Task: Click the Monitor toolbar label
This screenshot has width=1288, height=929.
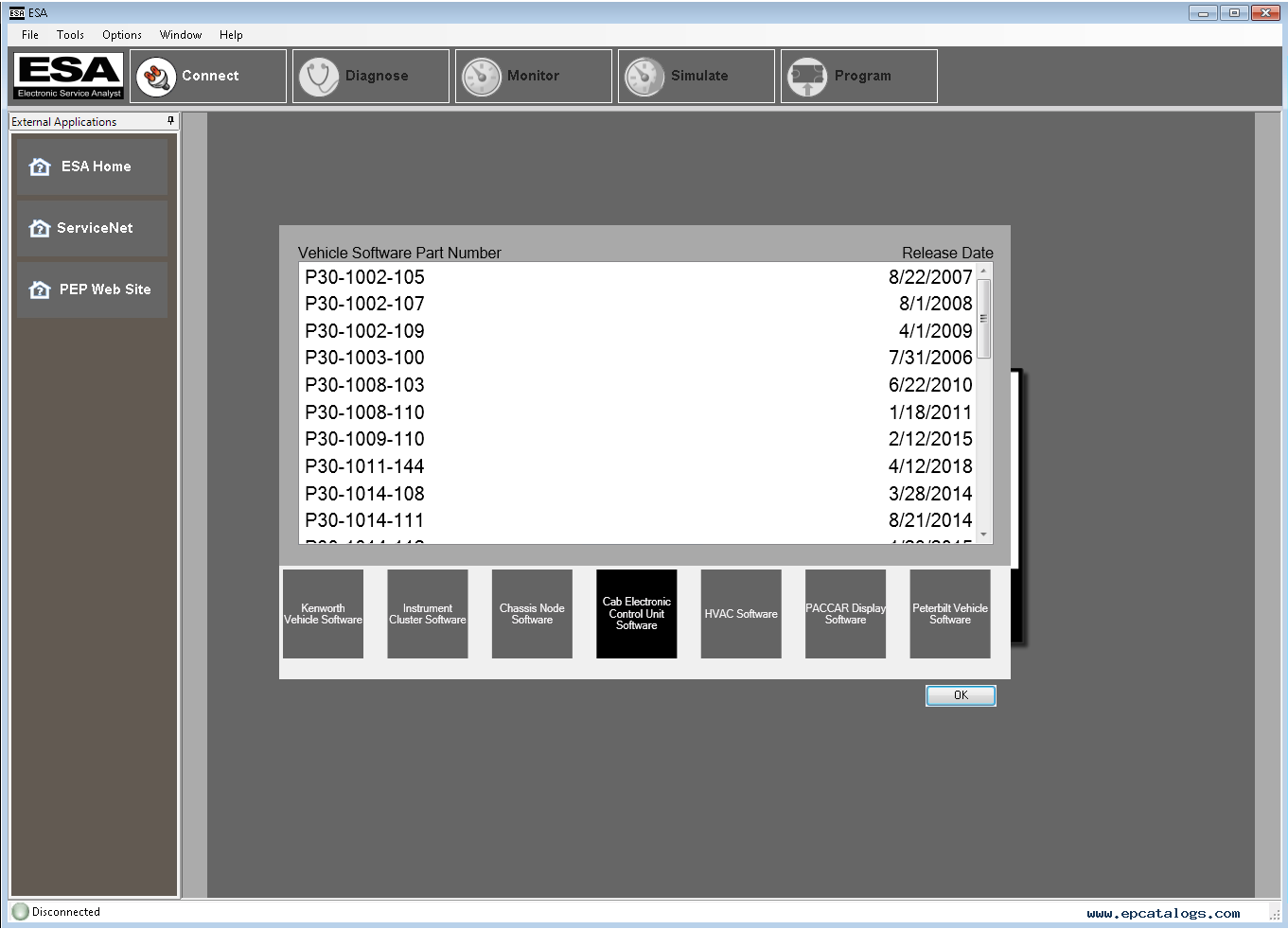Action: (x=533, y=76)
